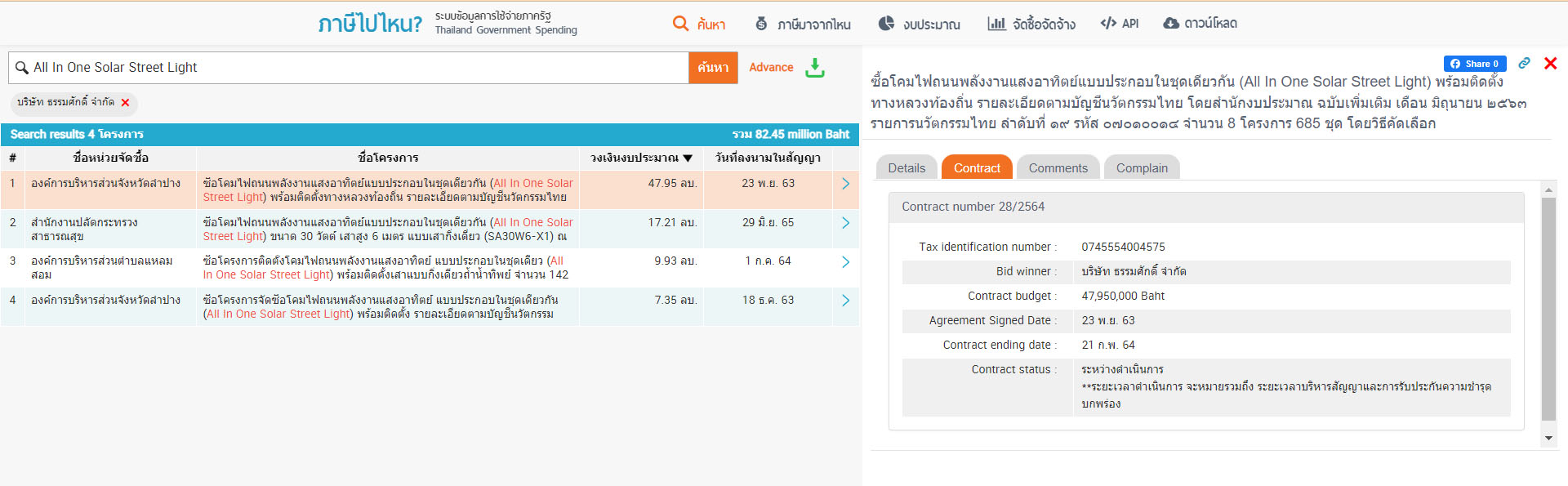Switch to the Details tab

click(906, 168)
